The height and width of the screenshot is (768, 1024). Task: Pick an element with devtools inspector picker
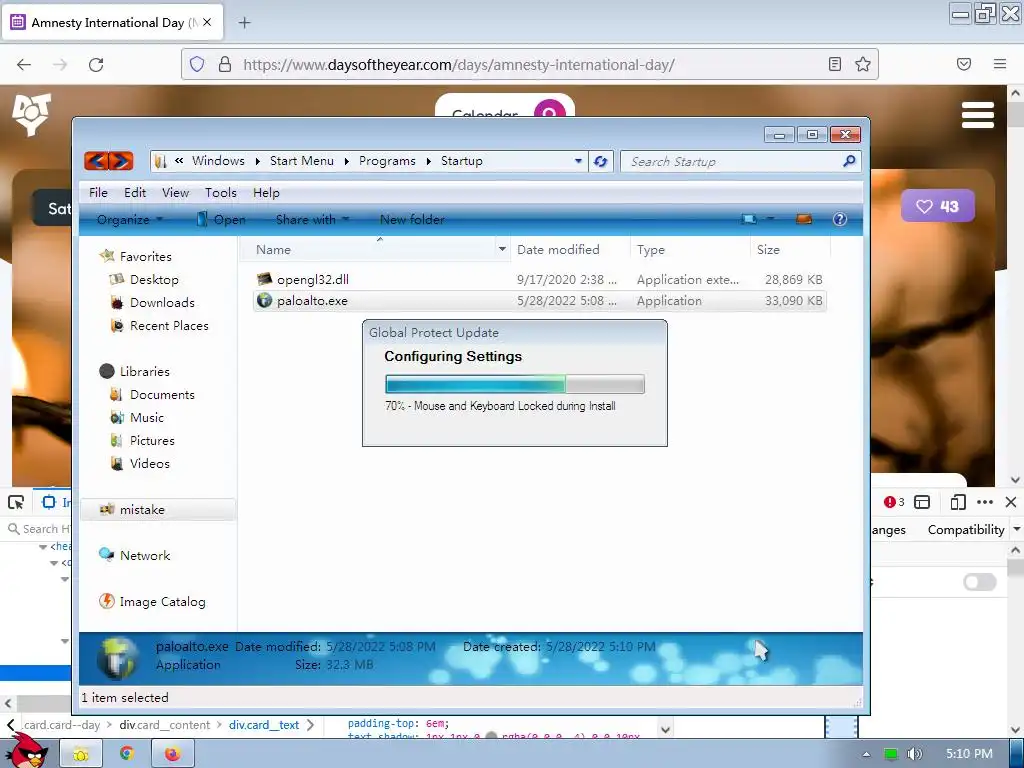coord(16,502)
